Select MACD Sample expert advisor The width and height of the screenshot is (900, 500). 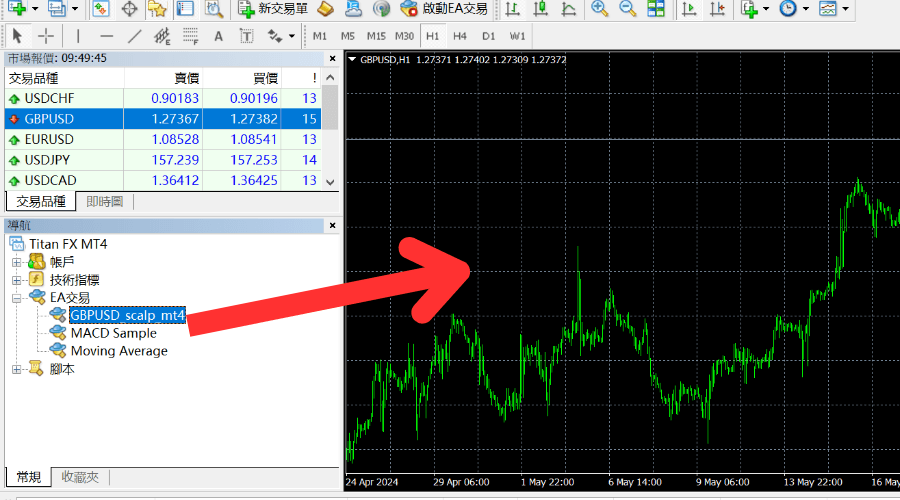pos(113,333)
